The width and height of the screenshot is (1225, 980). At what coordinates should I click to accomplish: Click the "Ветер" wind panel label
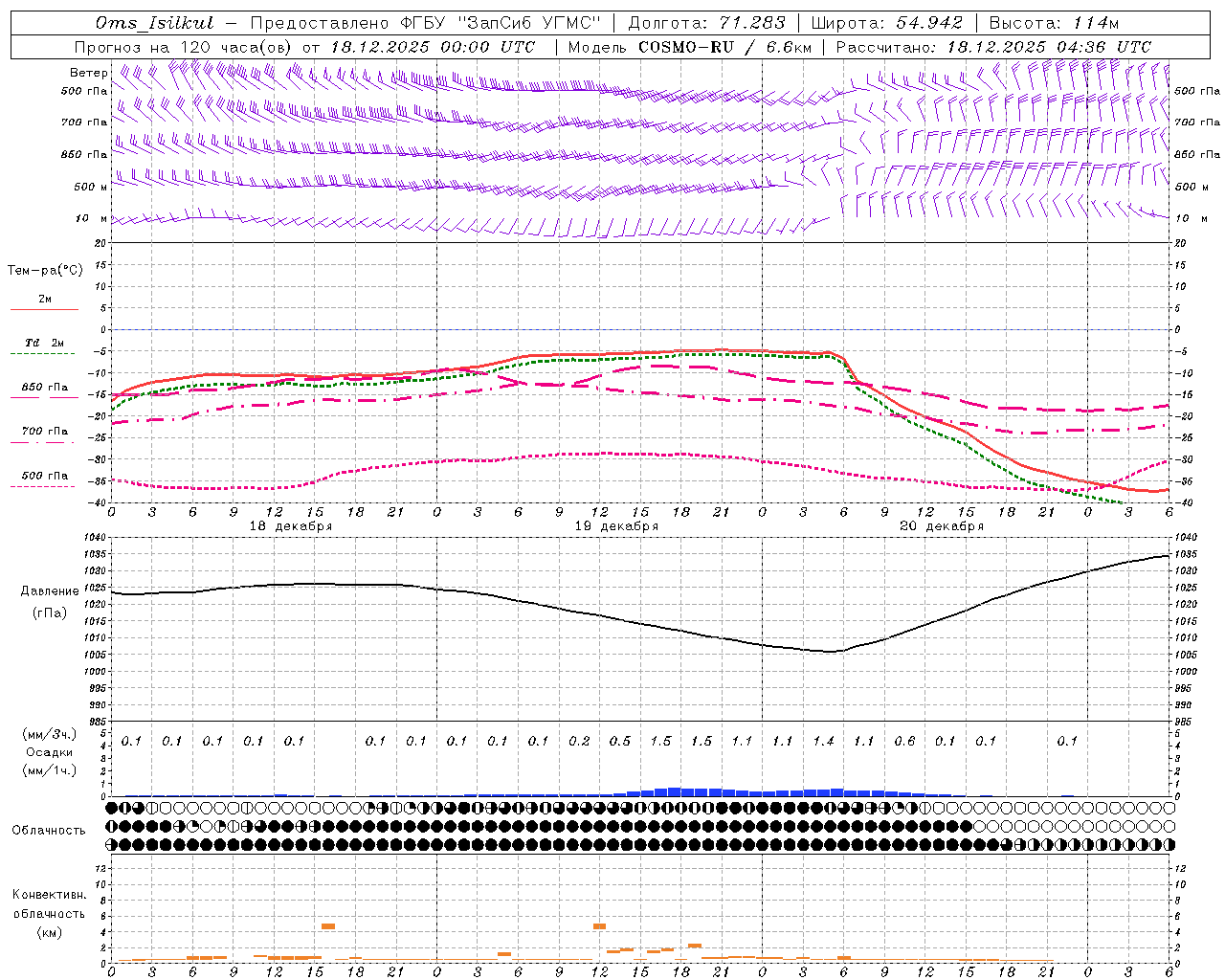89,73
